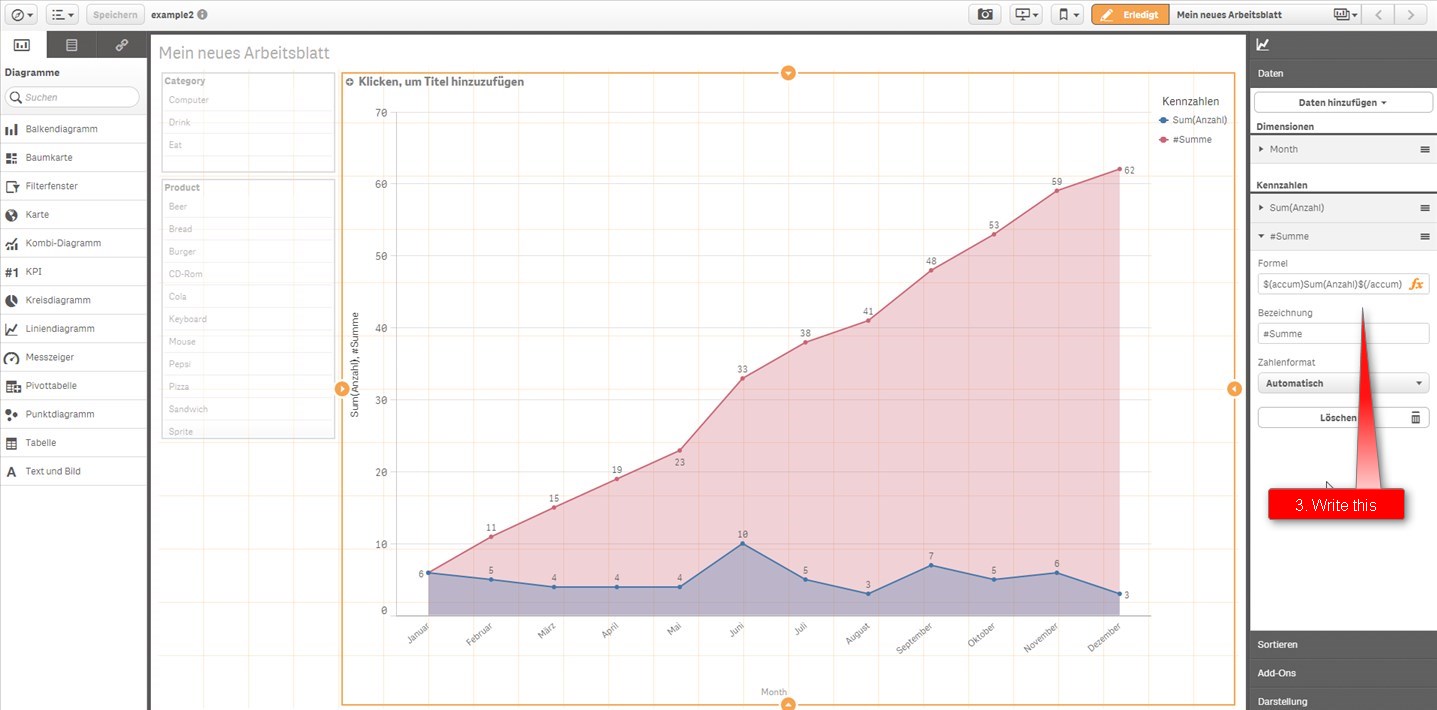Select Kreisdiagramm chart type
This screenshot has height=710, width=1437.
click(73, 300)
